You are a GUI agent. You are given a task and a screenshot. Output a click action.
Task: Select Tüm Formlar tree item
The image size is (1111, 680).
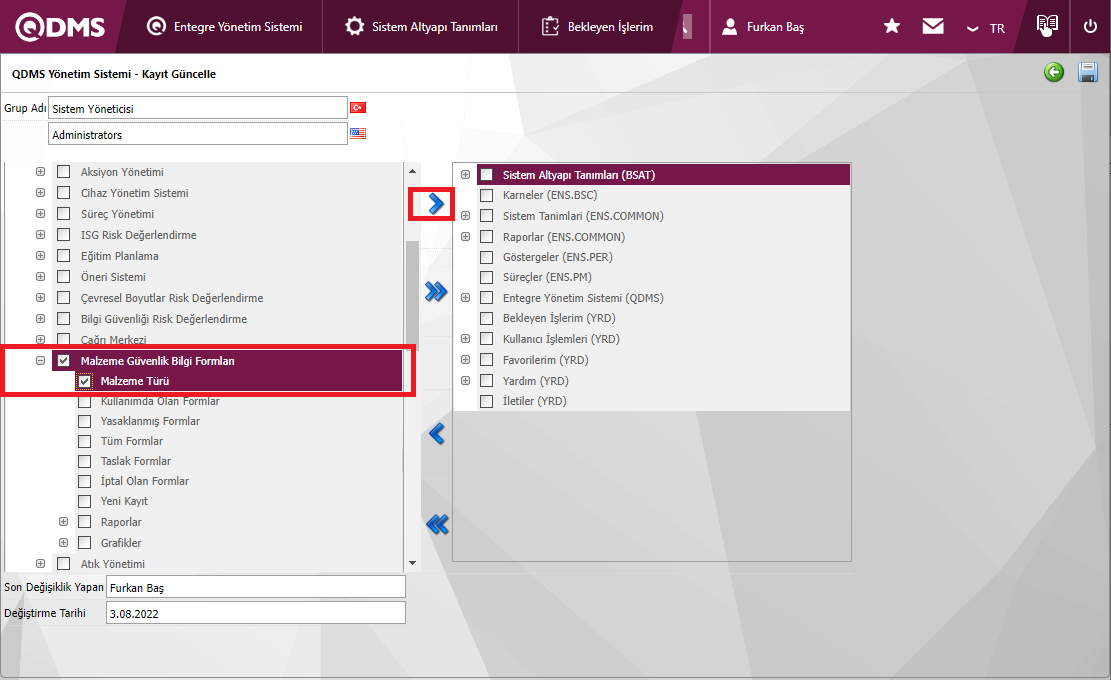pos(132,441)
